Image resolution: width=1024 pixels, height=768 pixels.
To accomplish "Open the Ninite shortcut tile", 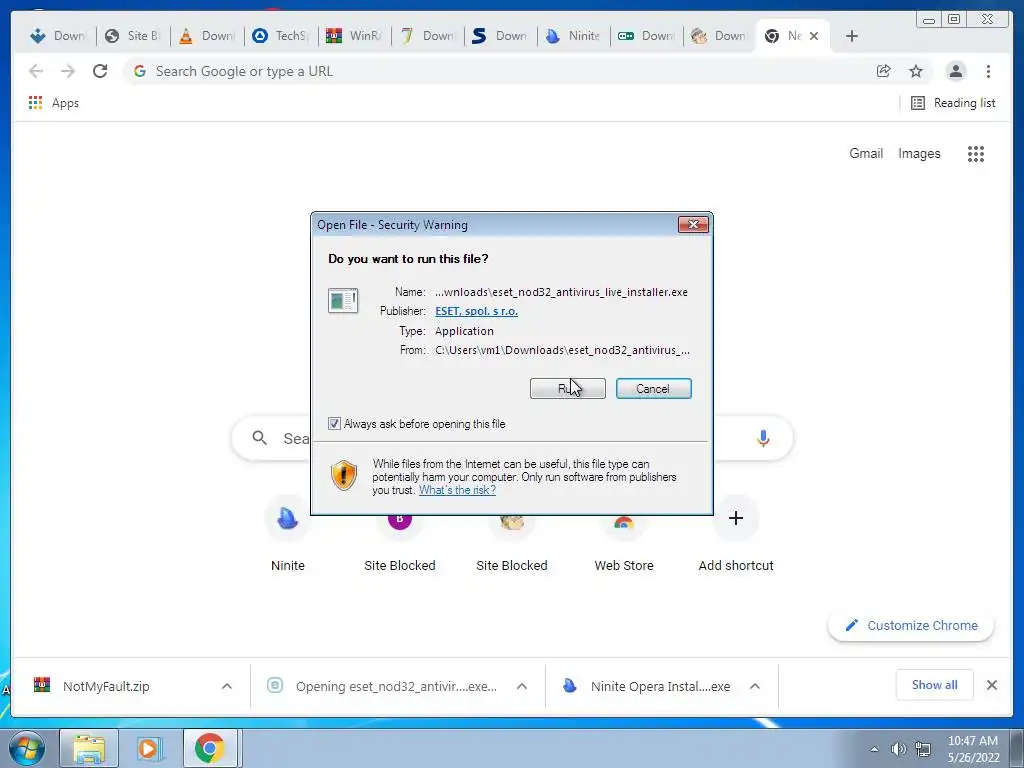I will point(287,536).
